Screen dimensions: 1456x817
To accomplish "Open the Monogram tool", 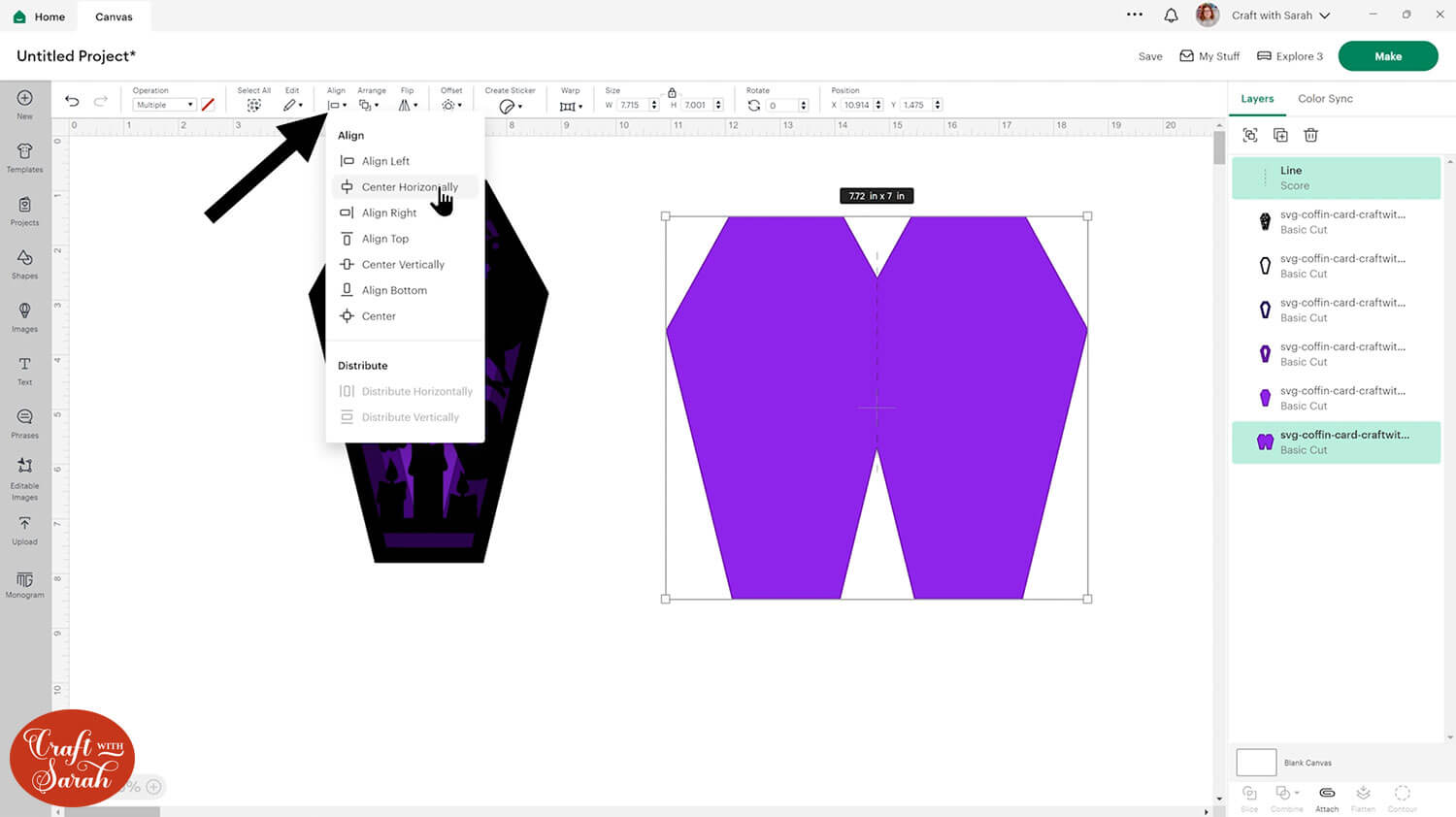I will click(24, 584).
